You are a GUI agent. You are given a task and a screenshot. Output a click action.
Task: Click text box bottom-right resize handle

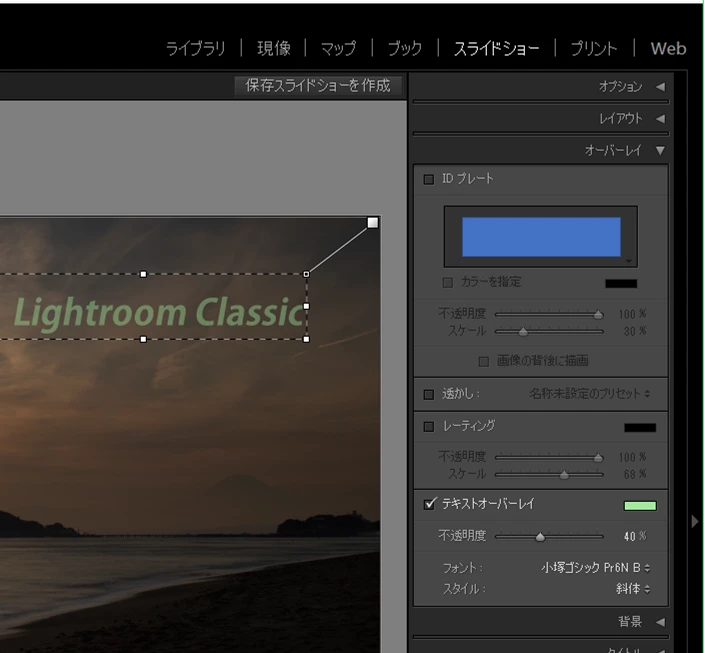tap(307, 339)
